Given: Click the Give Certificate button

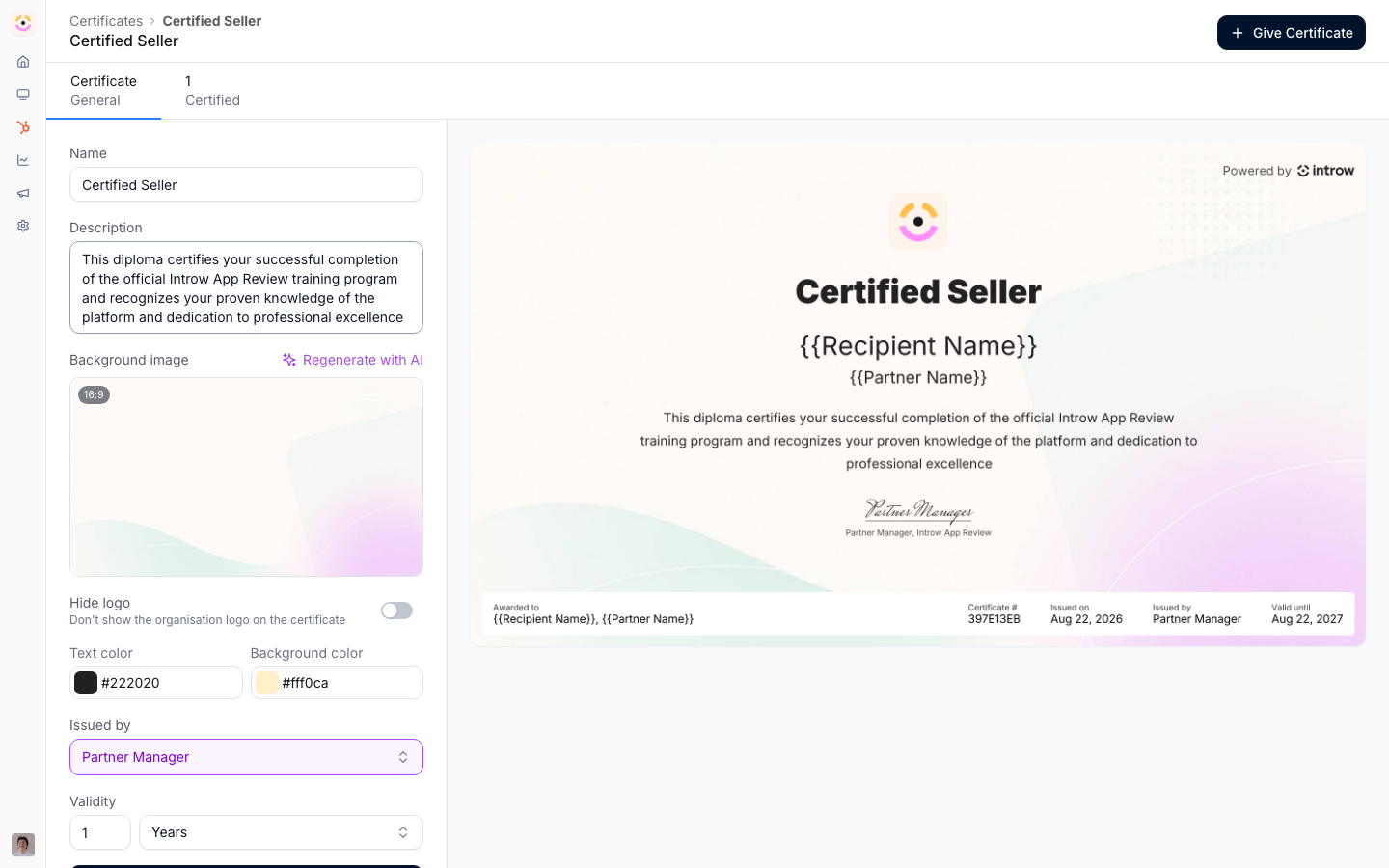Looking at the screenshot, I should [x=1291, y=33].
